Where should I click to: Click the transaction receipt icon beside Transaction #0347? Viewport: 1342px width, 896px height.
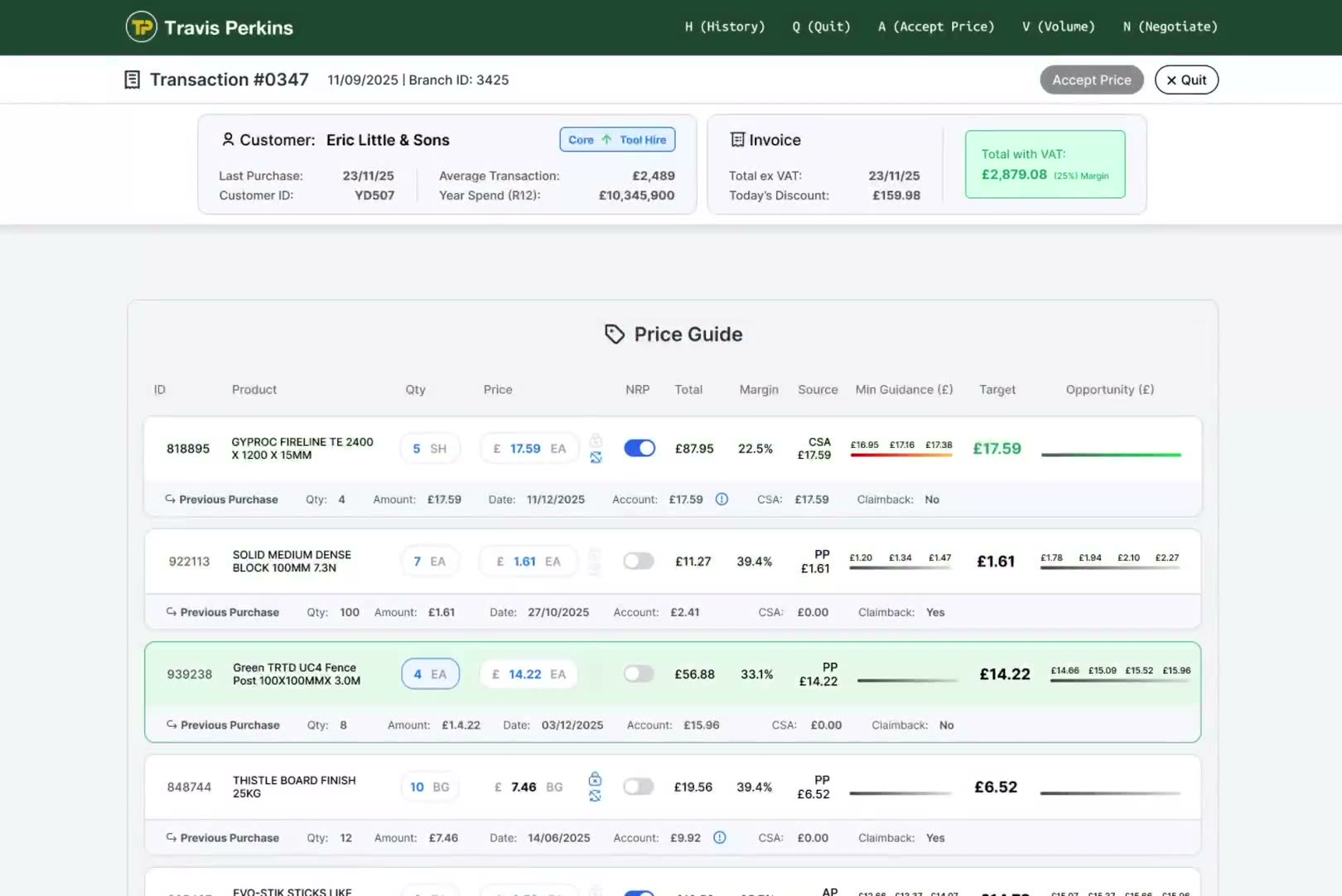tap(132, 79)
